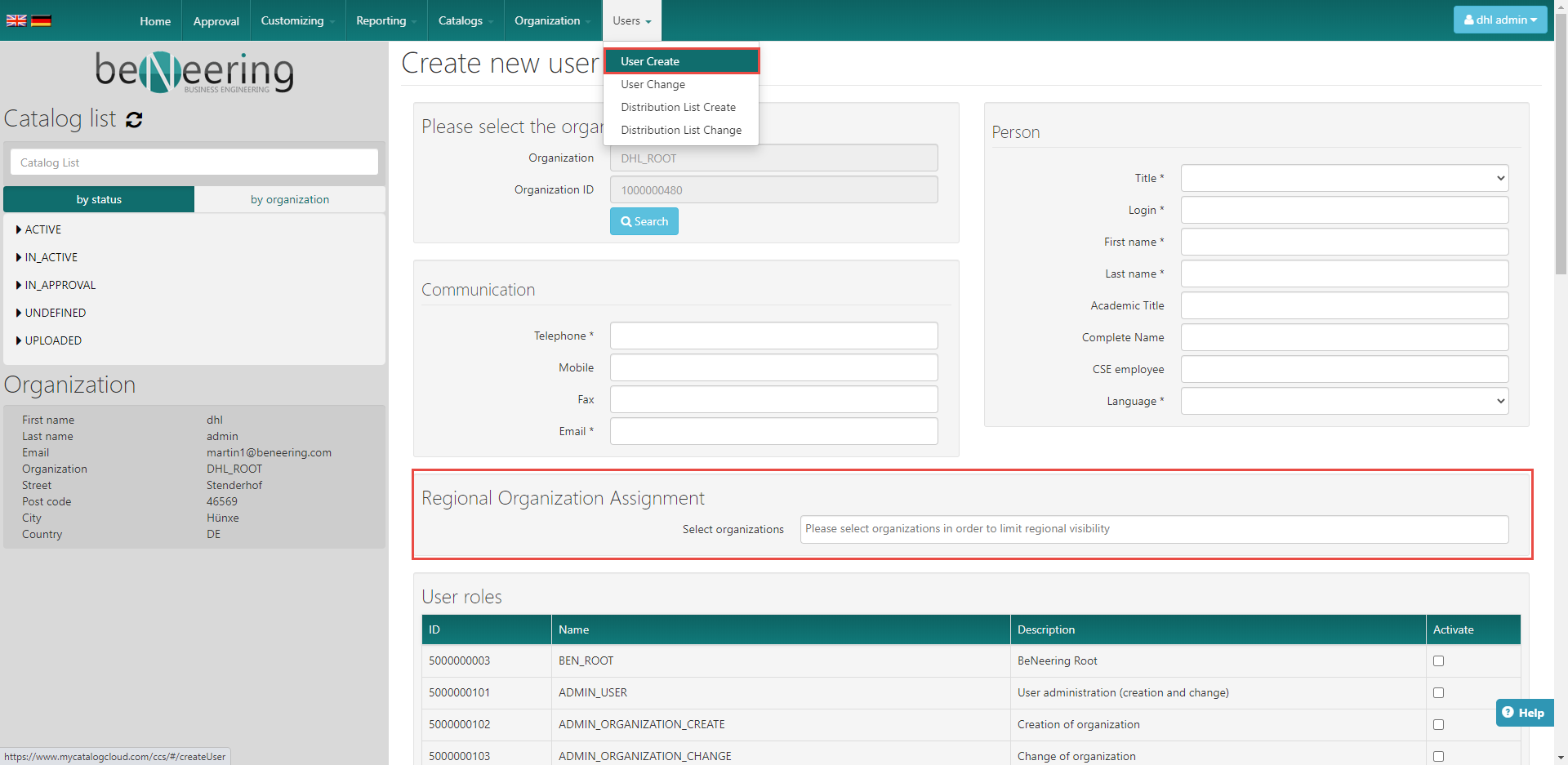Click the Search organization button
Viewport: 1568px width, 765px height.
[x=644, y=221]
